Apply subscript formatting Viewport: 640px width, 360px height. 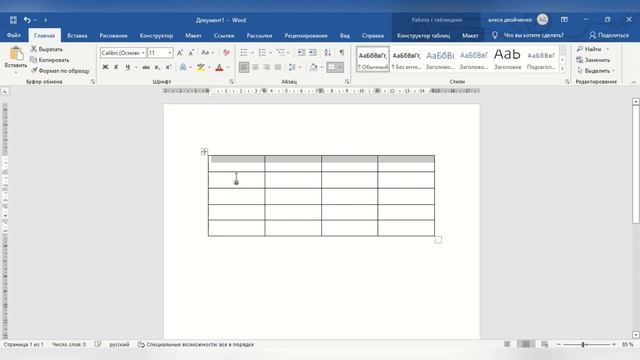[x=157, y=67]
